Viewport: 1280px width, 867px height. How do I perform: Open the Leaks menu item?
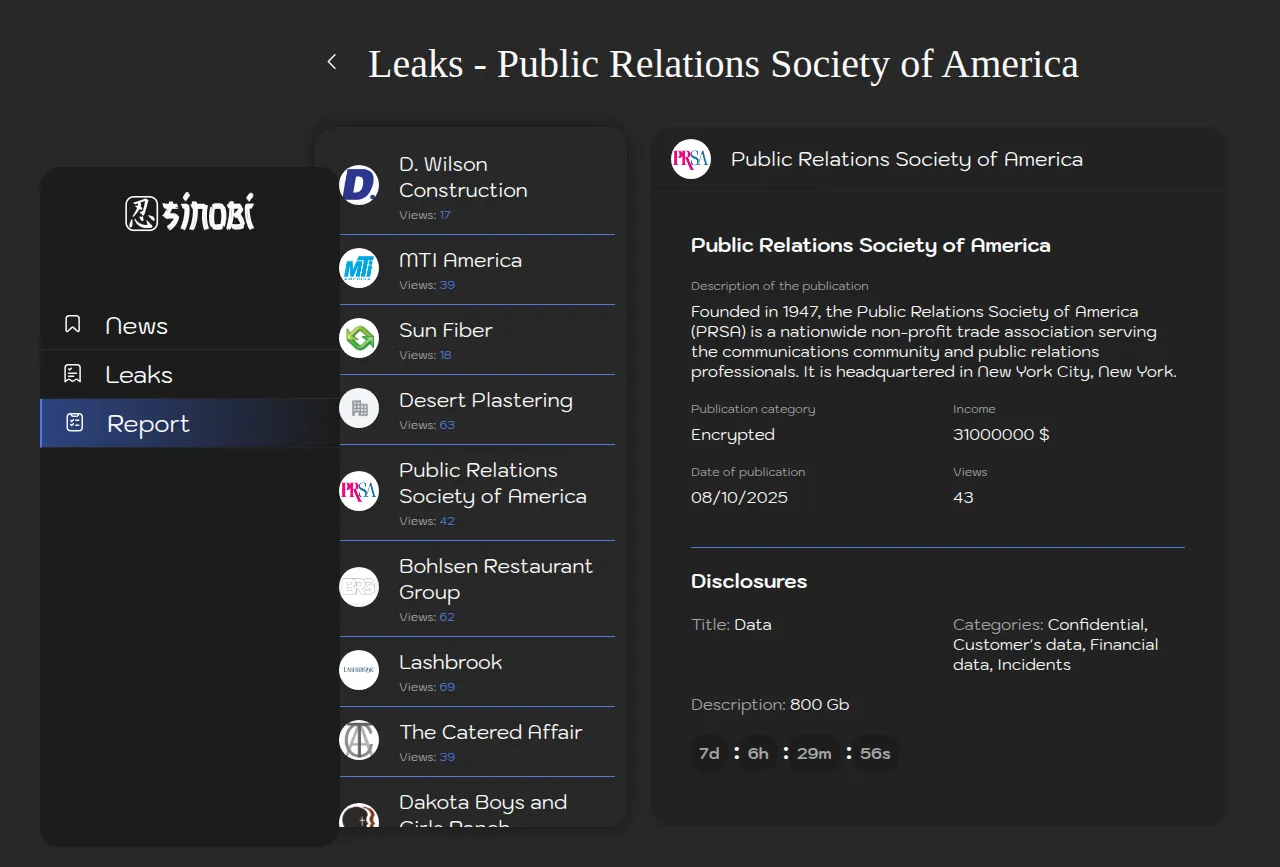click(139, 375)
